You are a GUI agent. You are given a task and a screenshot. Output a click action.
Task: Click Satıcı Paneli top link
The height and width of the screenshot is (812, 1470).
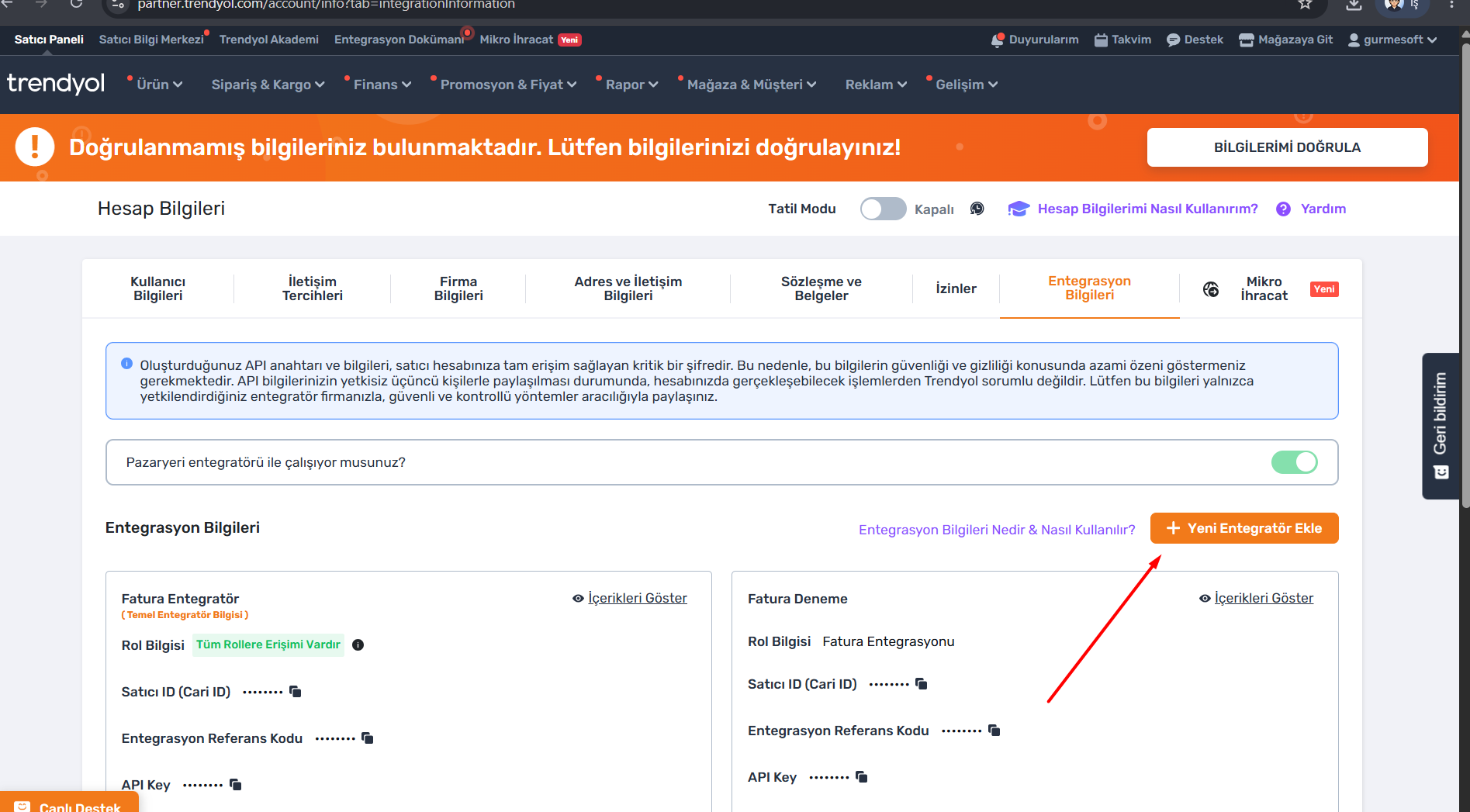tap(49, 40)
